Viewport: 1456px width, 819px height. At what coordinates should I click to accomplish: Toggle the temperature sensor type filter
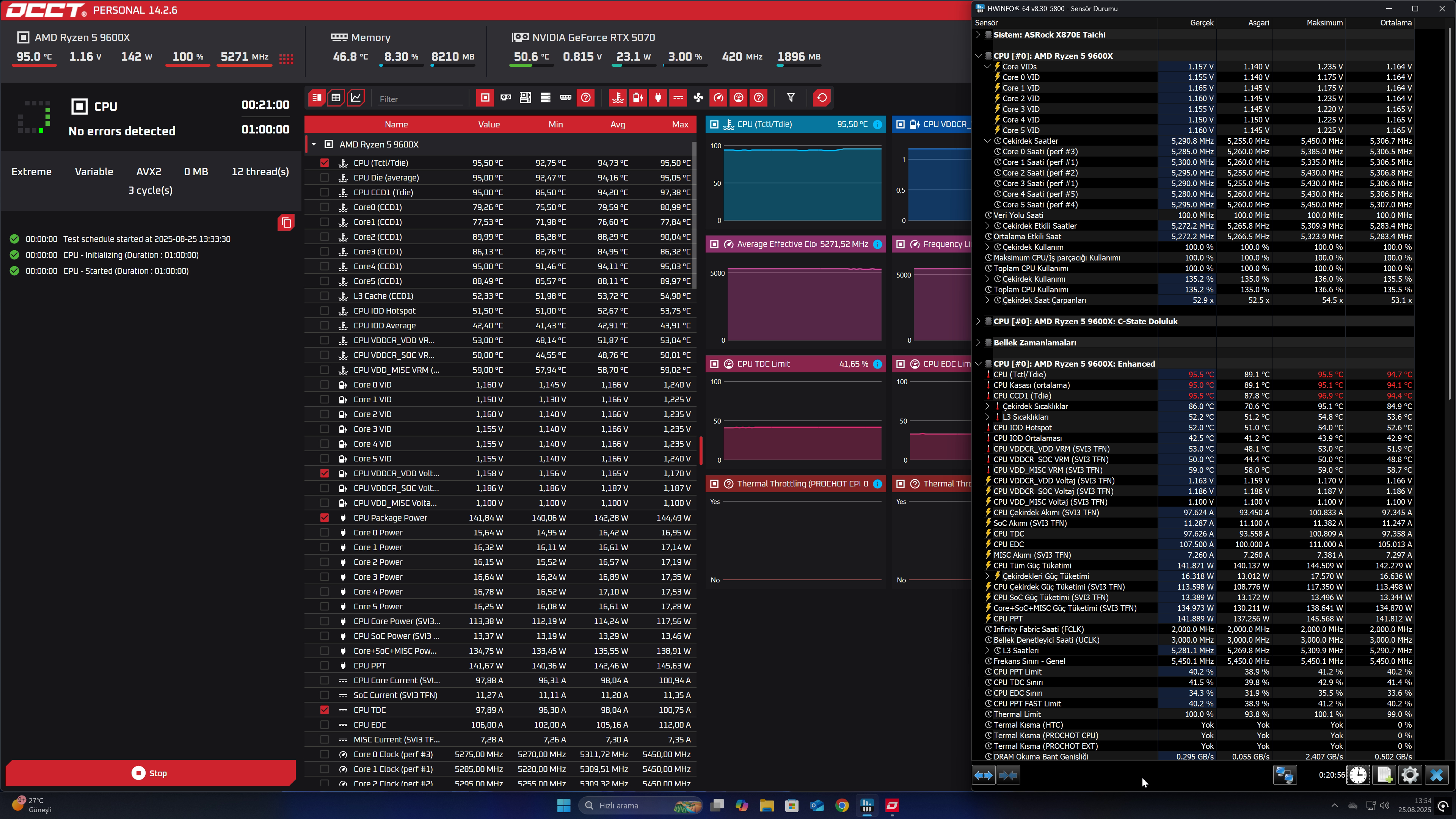coord(618,98)
